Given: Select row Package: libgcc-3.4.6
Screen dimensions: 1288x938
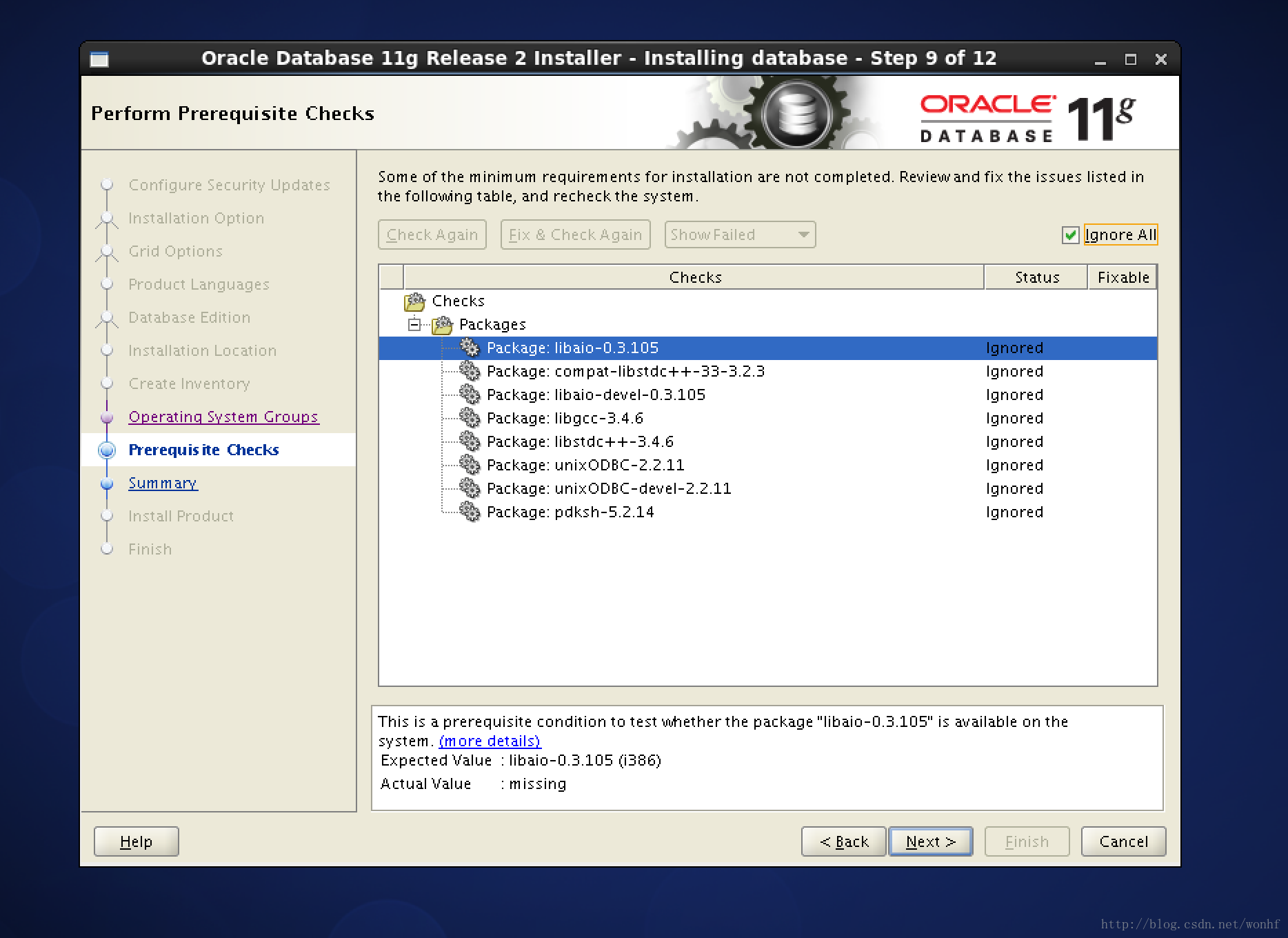Looking at the screenshot, I should pyautogui.click(x=767, y=418).
